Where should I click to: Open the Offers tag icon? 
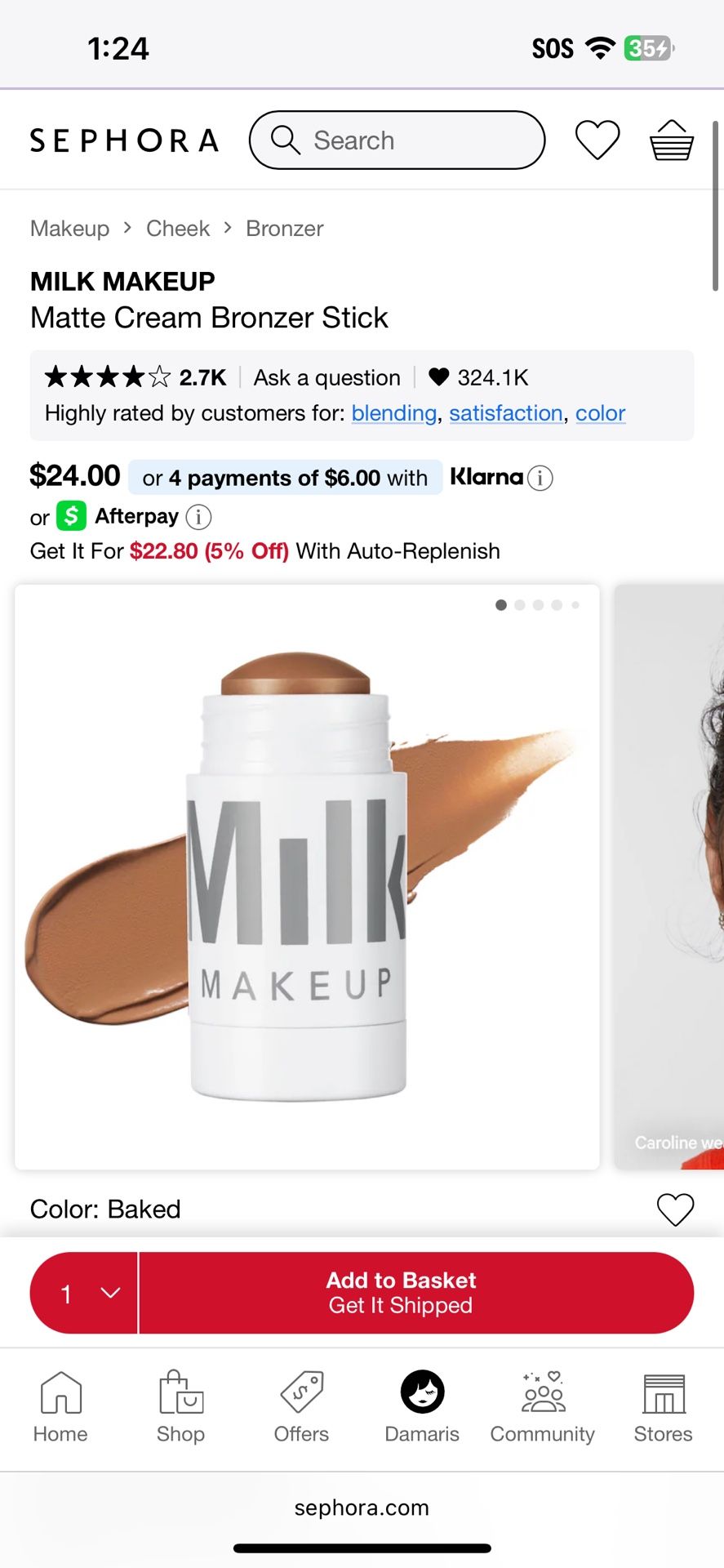click(301, 1406)
